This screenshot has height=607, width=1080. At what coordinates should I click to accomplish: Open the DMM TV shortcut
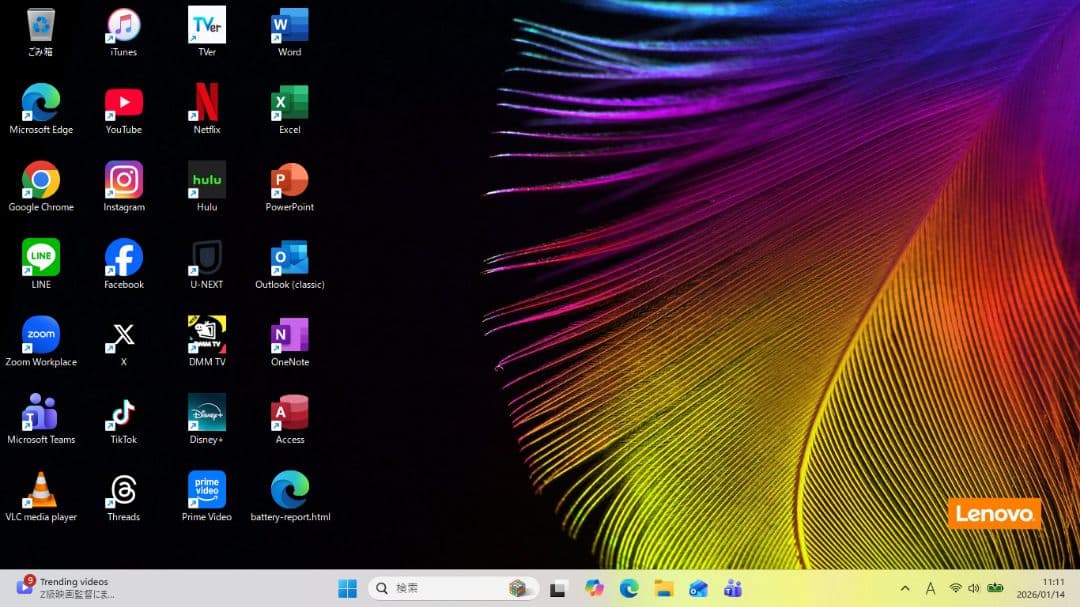(205, 335)
